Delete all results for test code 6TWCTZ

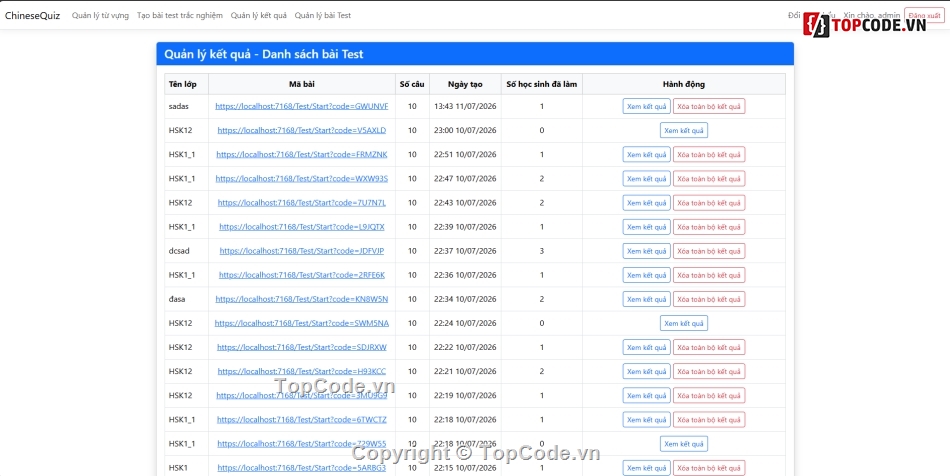pos(709,420)
